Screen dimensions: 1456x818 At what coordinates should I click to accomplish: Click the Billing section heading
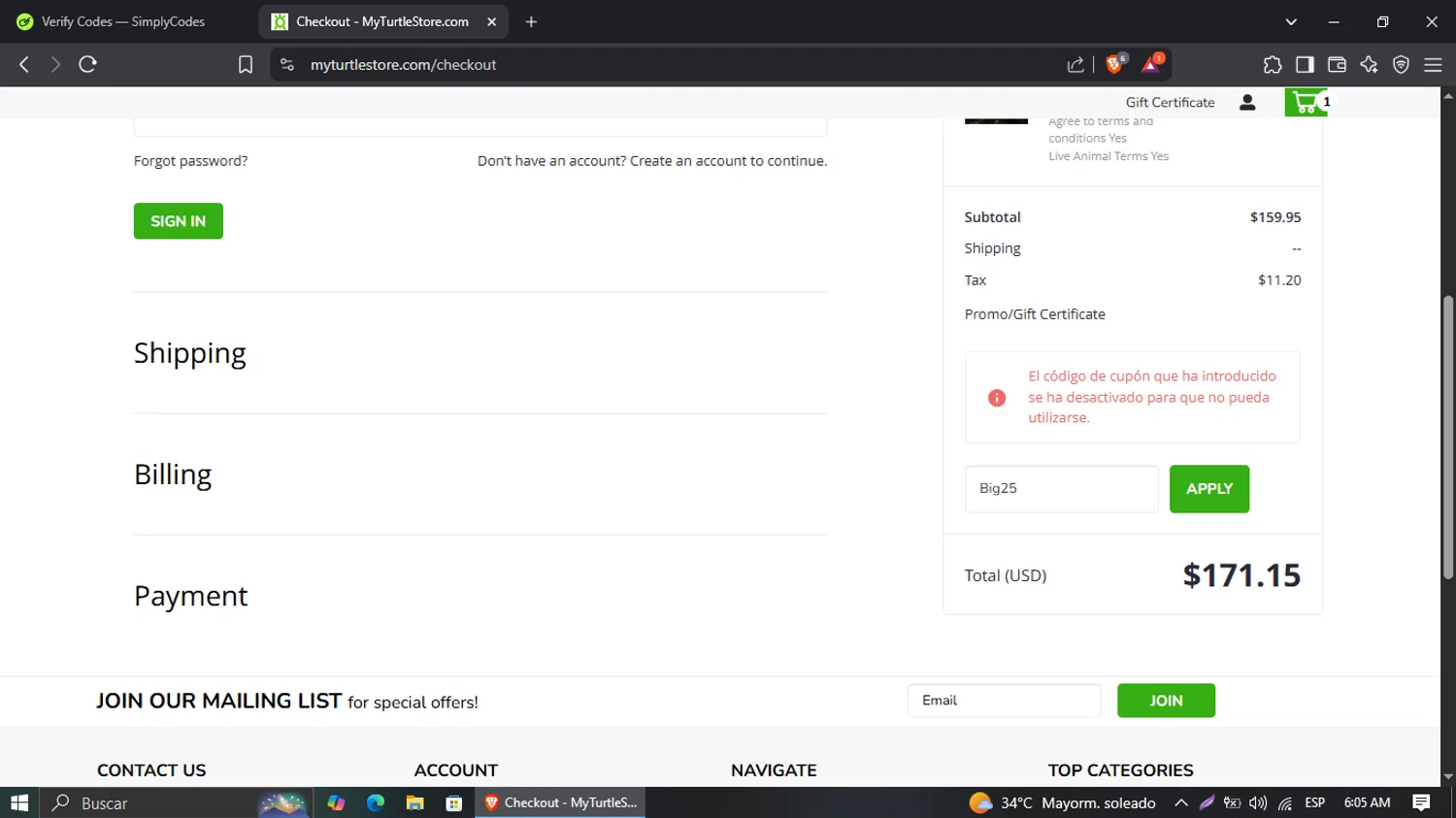pos(173,474)
